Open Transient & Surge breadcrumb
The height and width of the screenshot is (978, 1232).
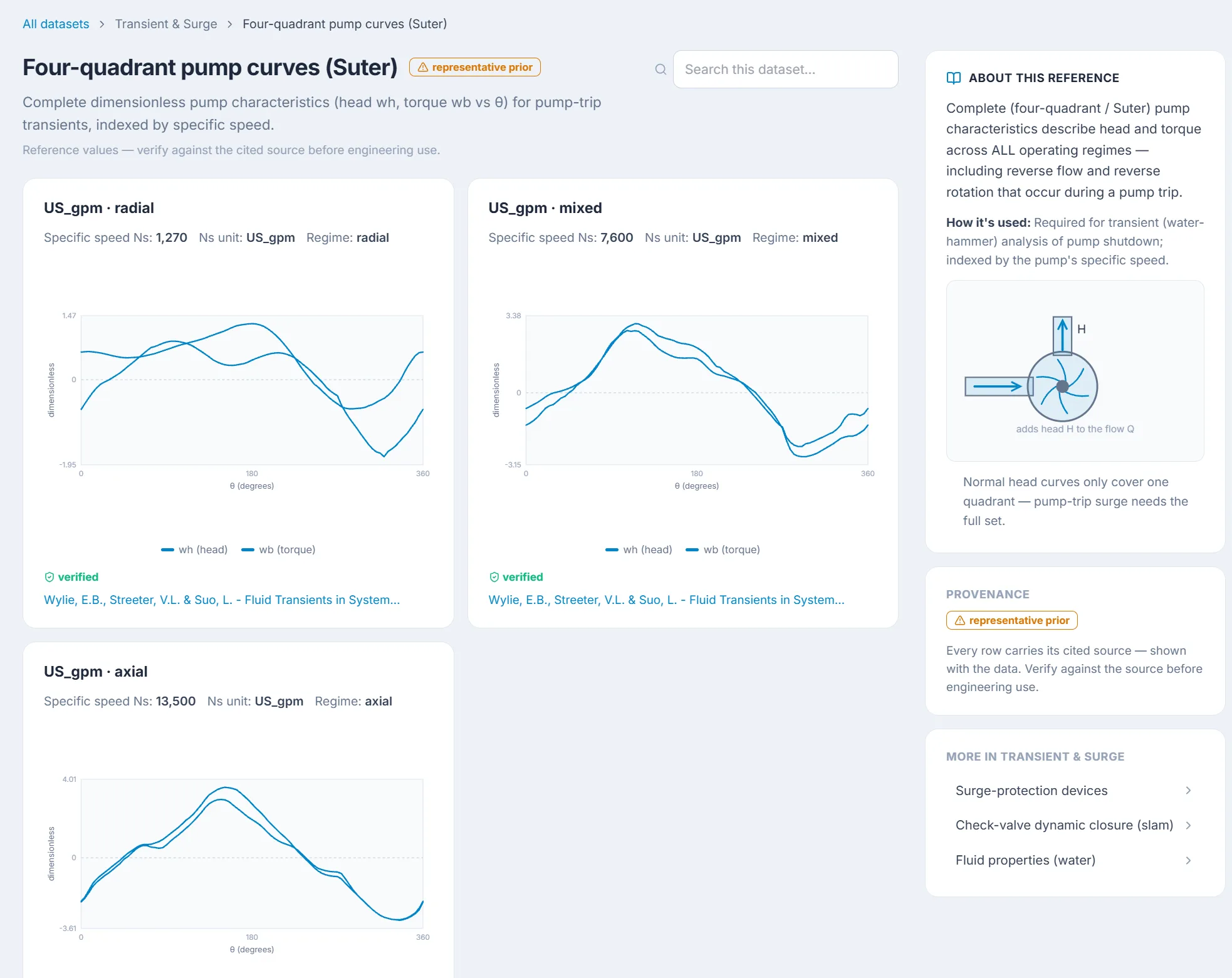(166, 24)
